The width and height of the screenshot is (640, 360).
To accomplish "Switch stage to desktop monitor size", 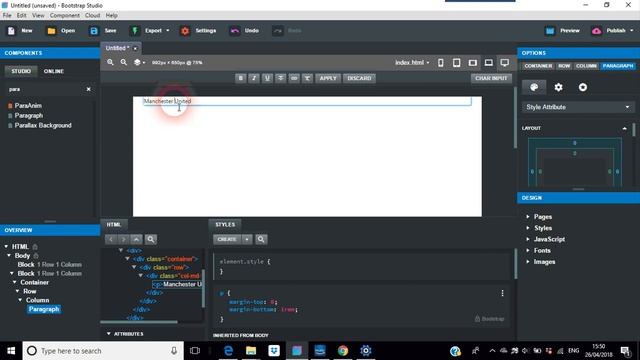I will (x=505, y=62).
